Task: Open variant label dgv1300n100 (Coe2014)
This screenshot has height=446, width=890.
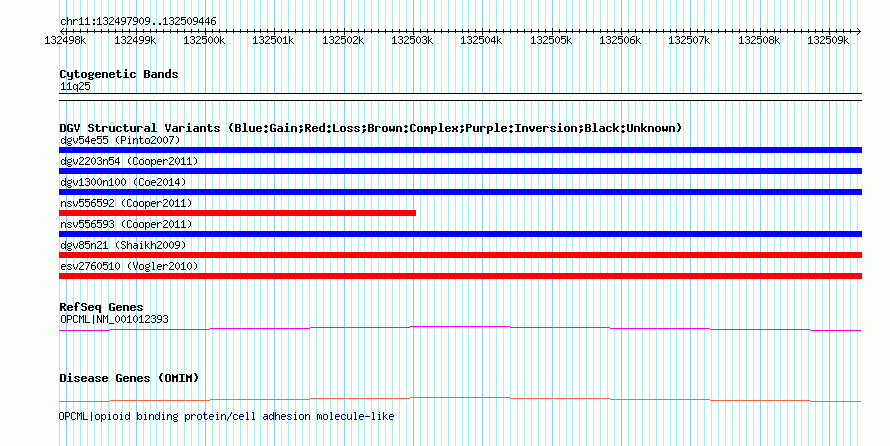Action: (x=123, y=182)
